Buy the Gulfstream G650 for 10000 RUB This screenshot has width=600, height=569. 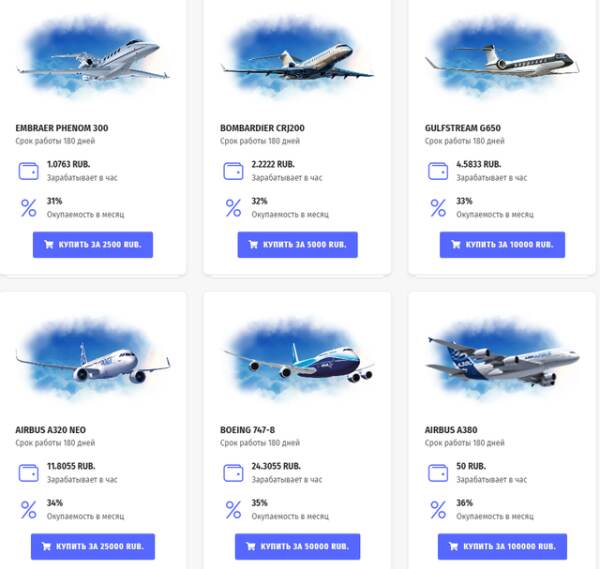pos(502,245)
